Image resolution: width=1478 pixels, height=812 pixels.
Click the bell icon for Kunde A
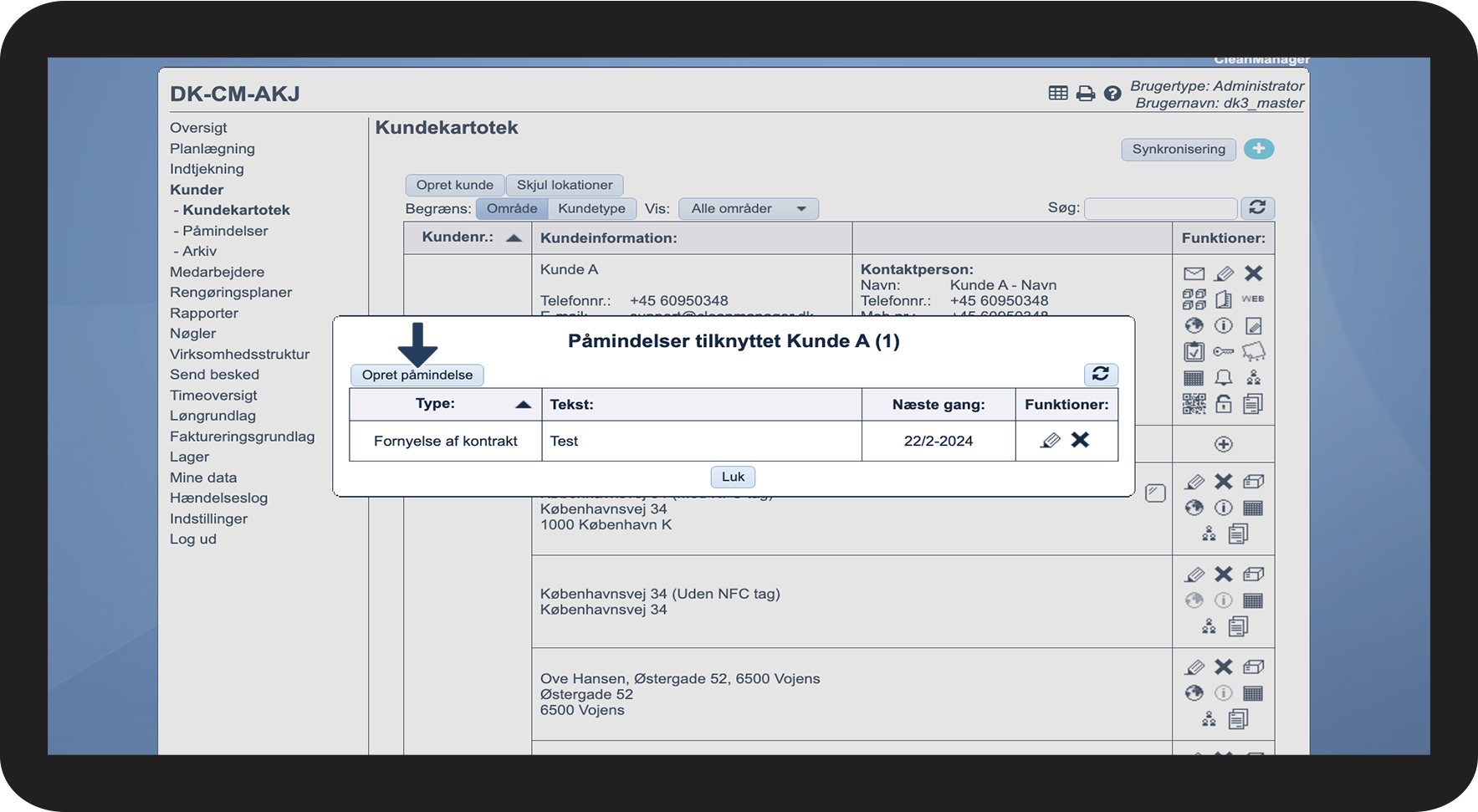1223,378
